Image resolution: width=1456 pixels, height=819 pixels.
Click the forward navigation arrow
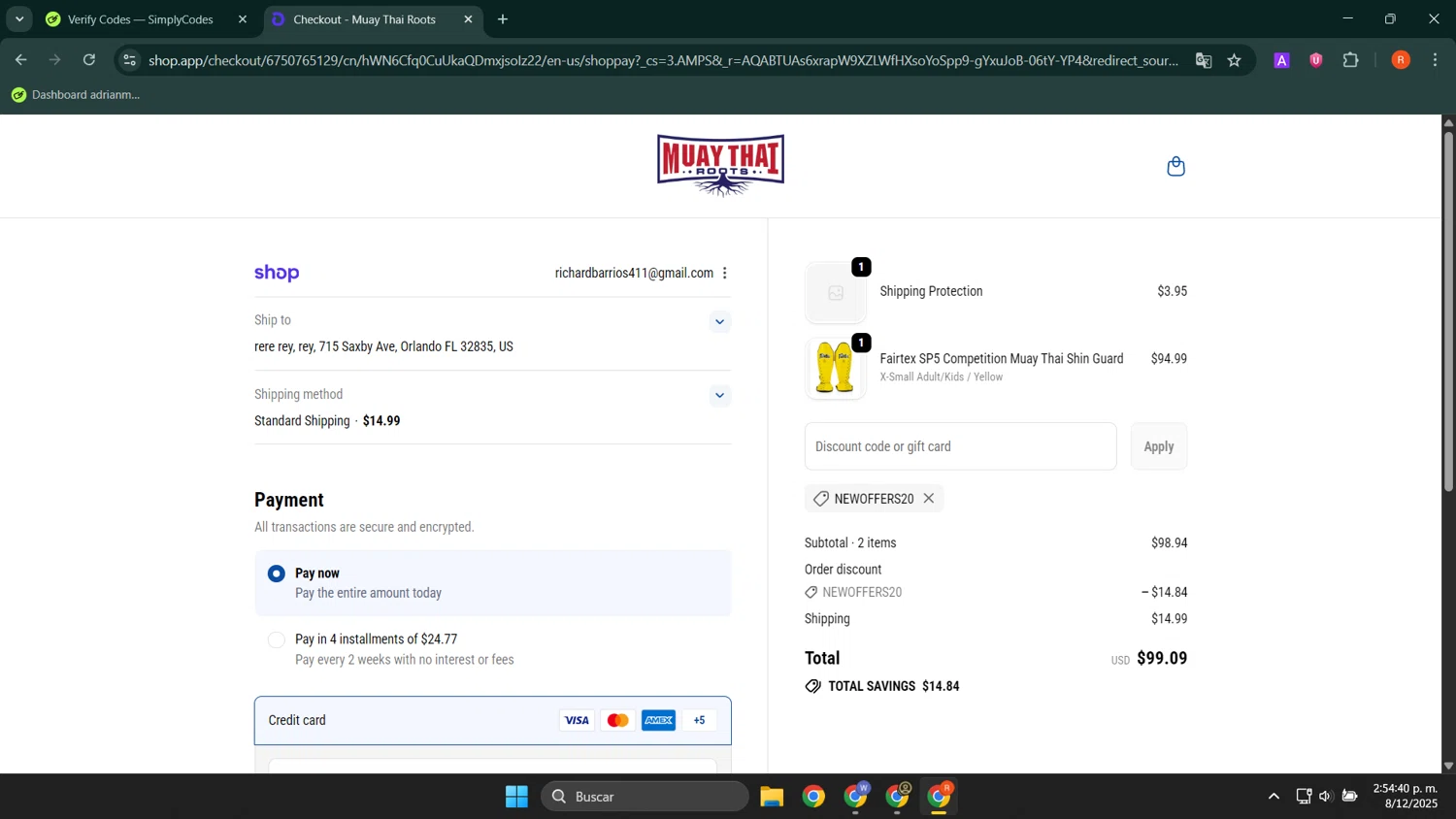(54, 60)
